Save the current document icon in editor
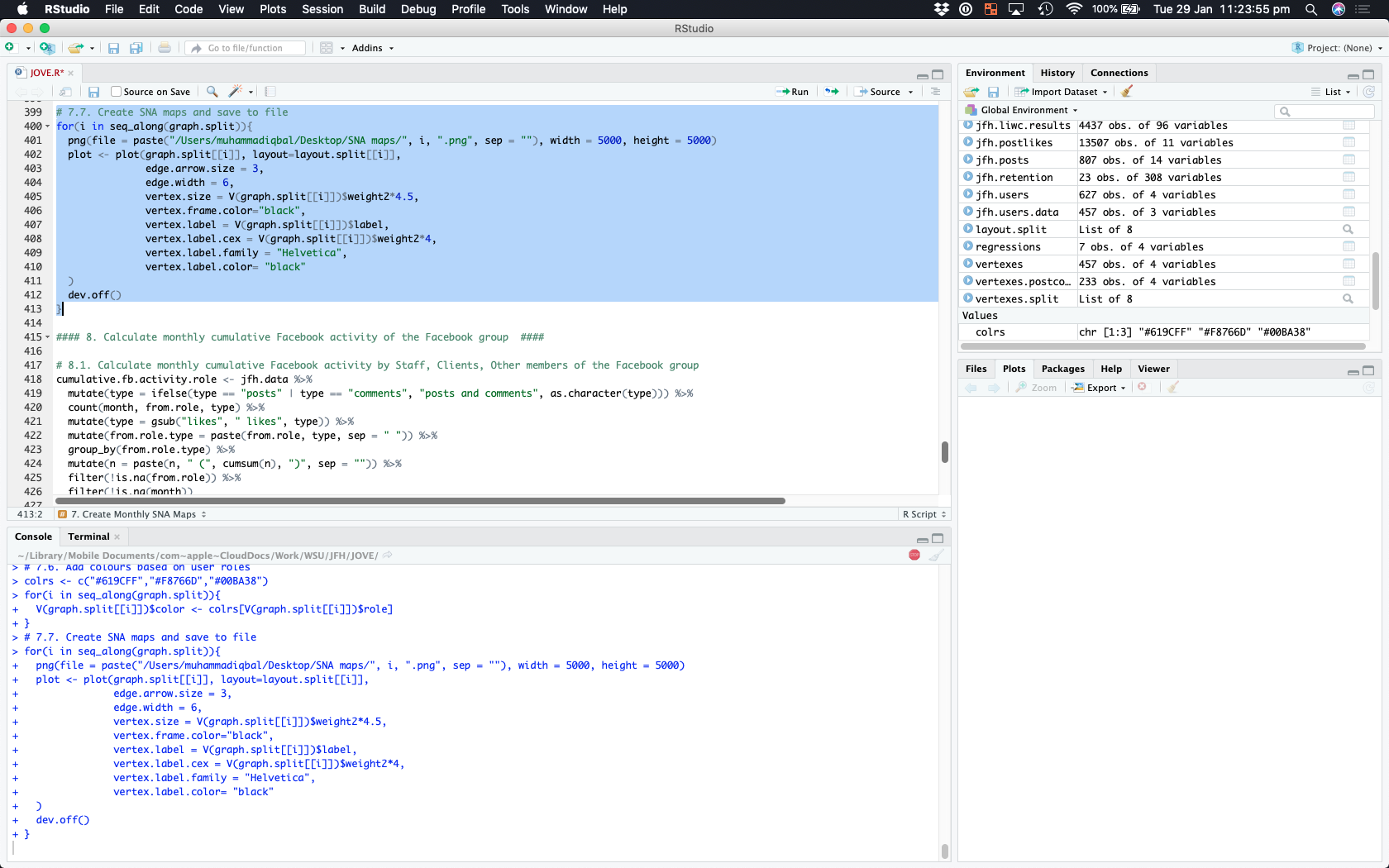This screenshot has width=1389, height=868. 94,92
